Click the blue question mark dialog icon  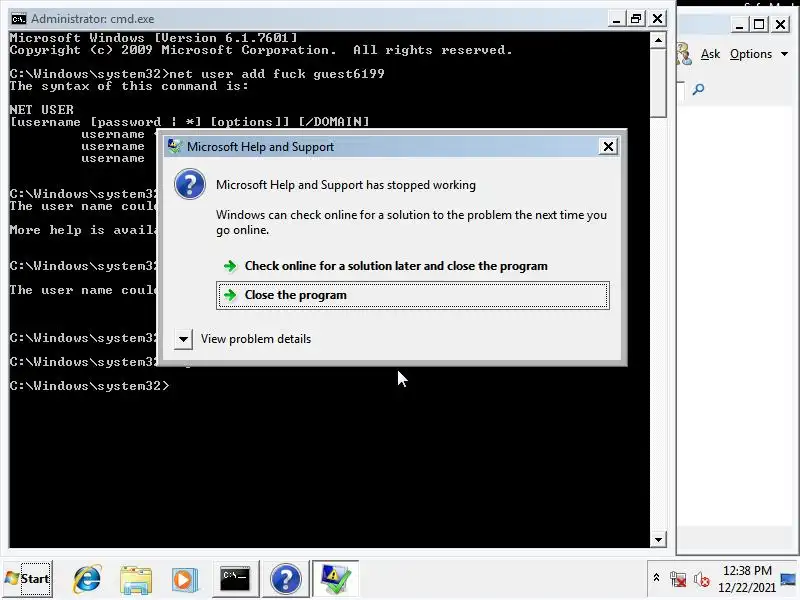click(x=190, y=184)
